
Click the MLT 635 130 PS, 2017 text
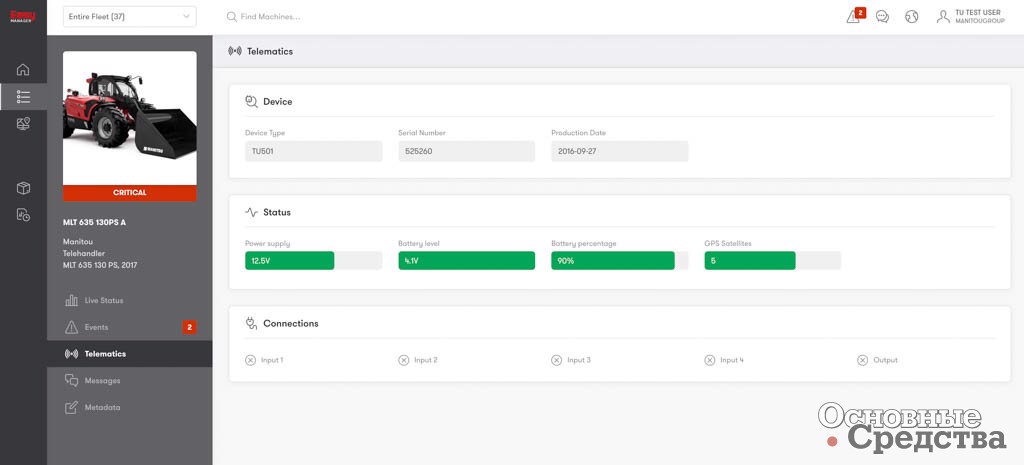tap(100, 265)
